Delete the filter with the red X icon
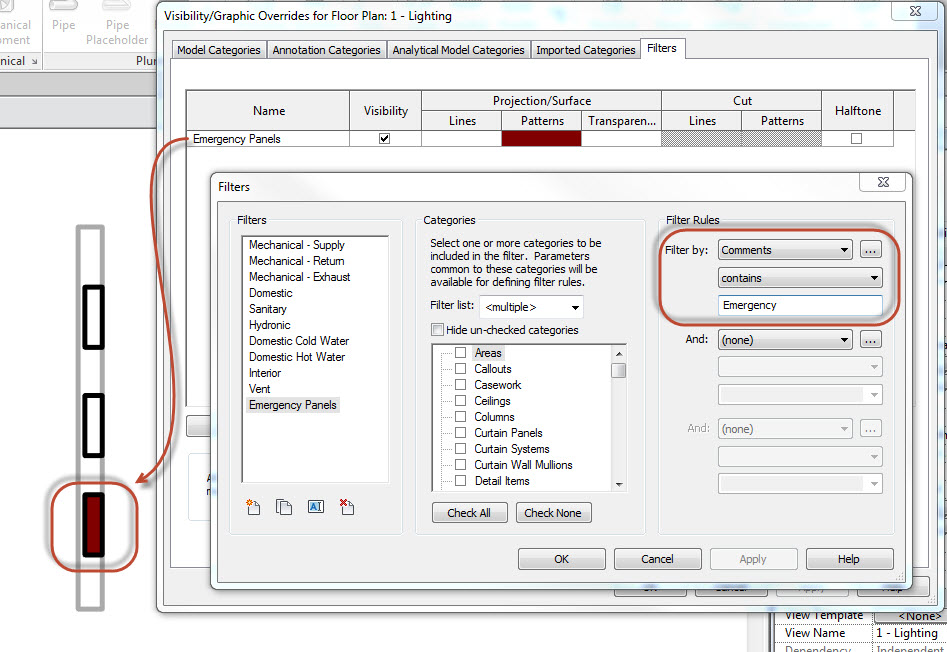This screenshot has height=652, width=947. pyautogui.click(x=346, y=507)
